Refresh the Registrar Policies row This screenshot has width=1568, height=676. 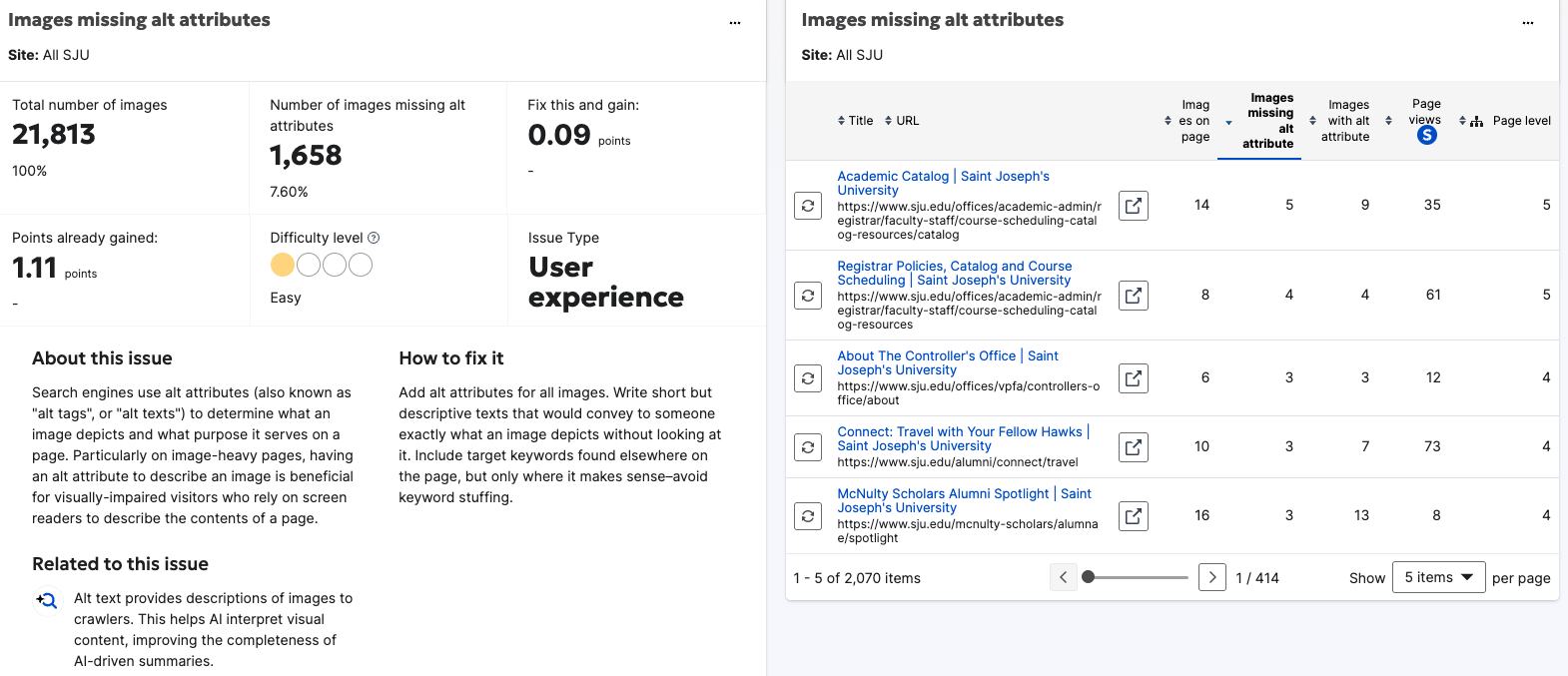coord(808,296)
